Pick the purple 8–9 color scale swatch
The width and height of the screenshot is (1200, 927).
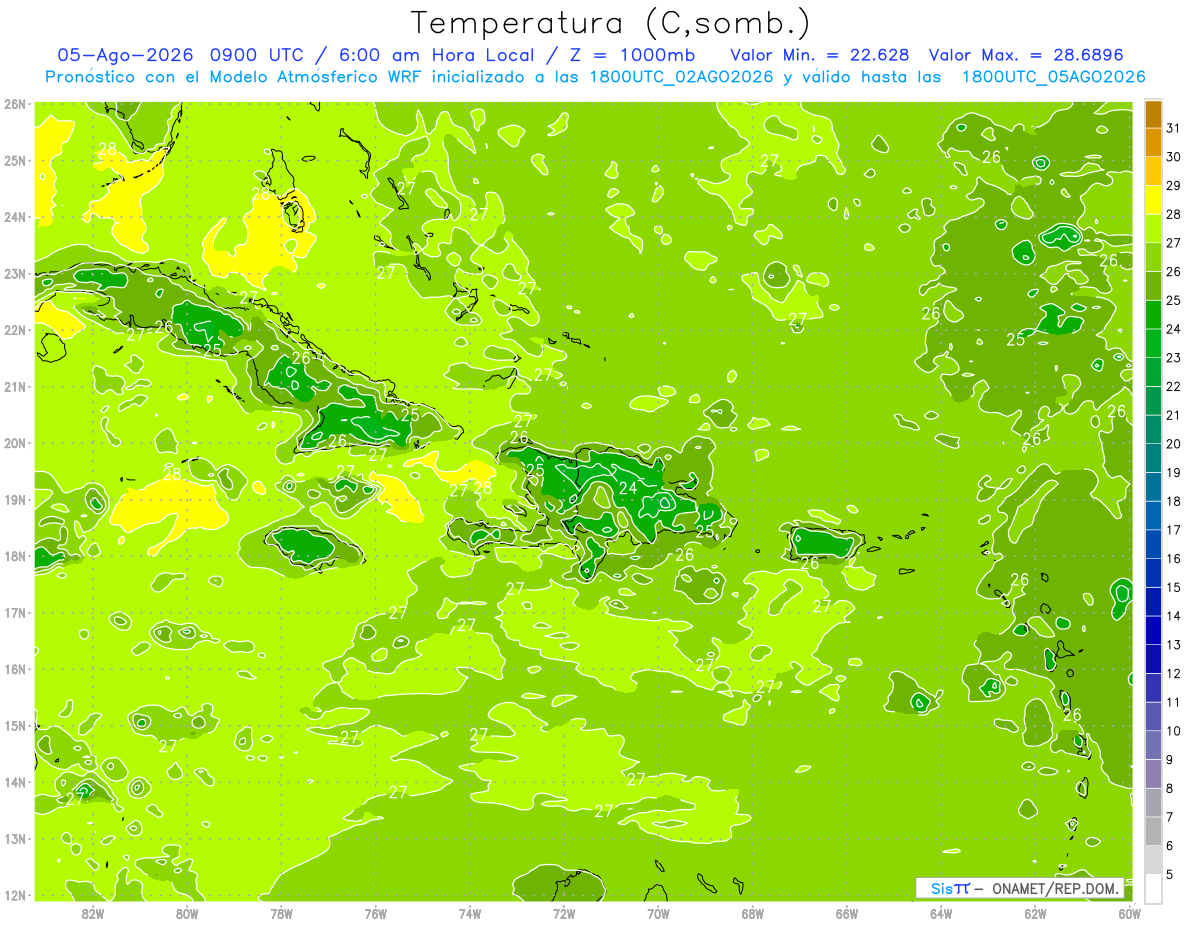1153,774
